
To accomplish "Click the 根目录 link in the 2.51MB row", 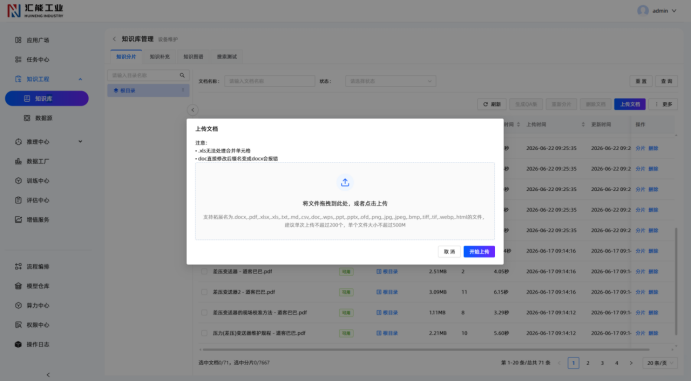I will (387, 271).
